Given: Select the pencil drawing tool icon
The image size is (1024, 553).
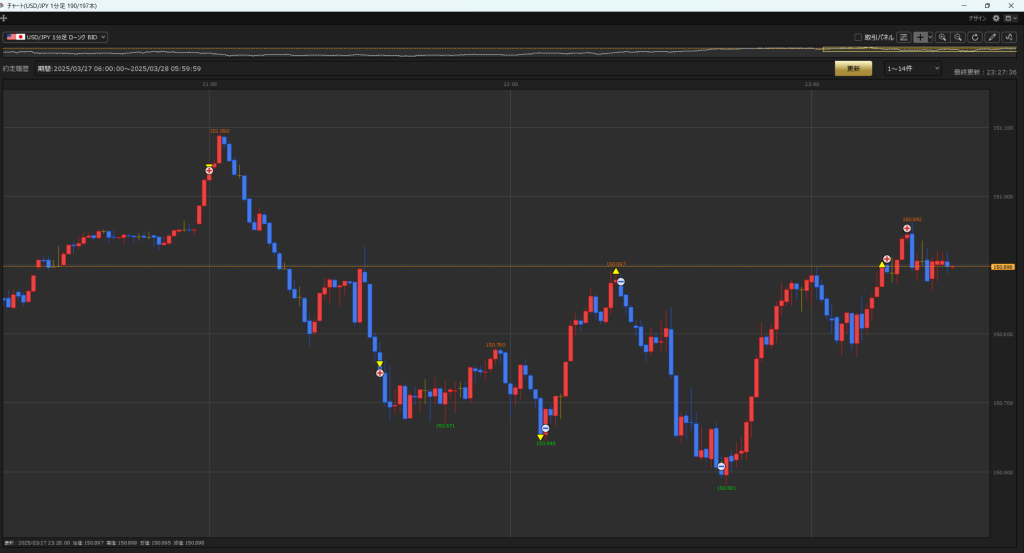Looking at the screenshot, I should pyautogui.click(x=992, y=37).
